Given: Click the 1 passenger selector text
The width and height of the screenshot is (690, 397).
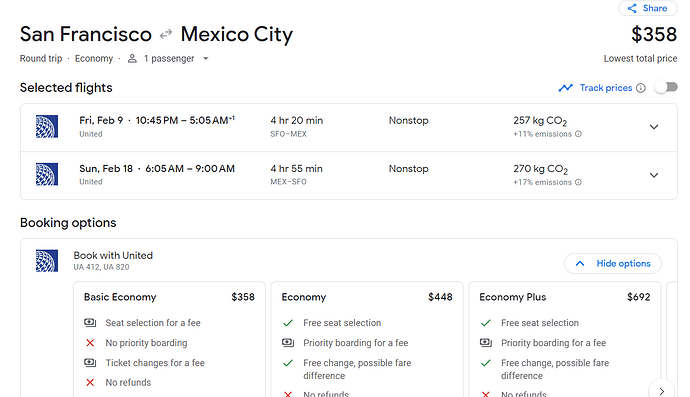Looking at the screenshot, I should click(x=169, y=59).
